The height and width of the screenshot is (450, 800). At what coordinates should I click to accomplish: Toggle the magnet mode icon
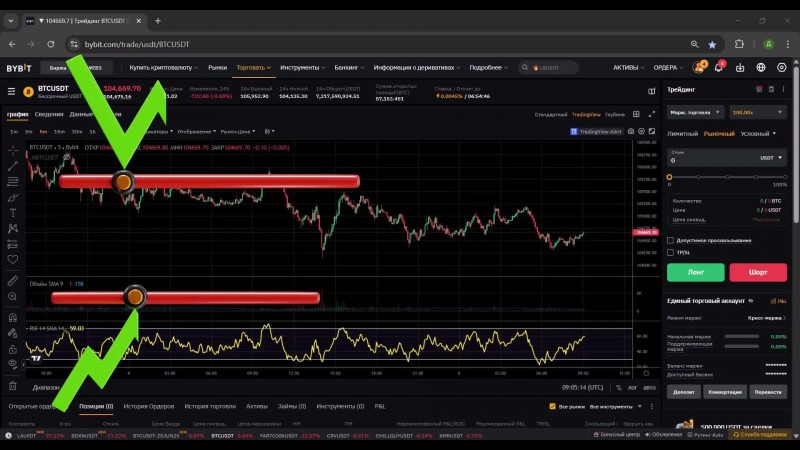pyautogui.click(x=13, y=317)
